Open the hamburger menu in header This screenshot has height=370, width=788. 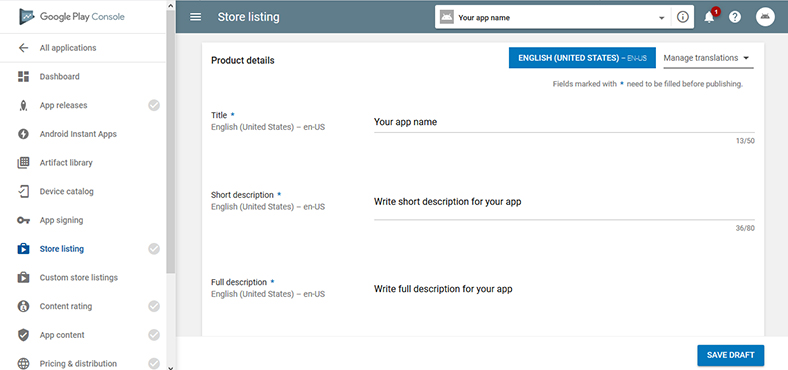coord(195,17)
